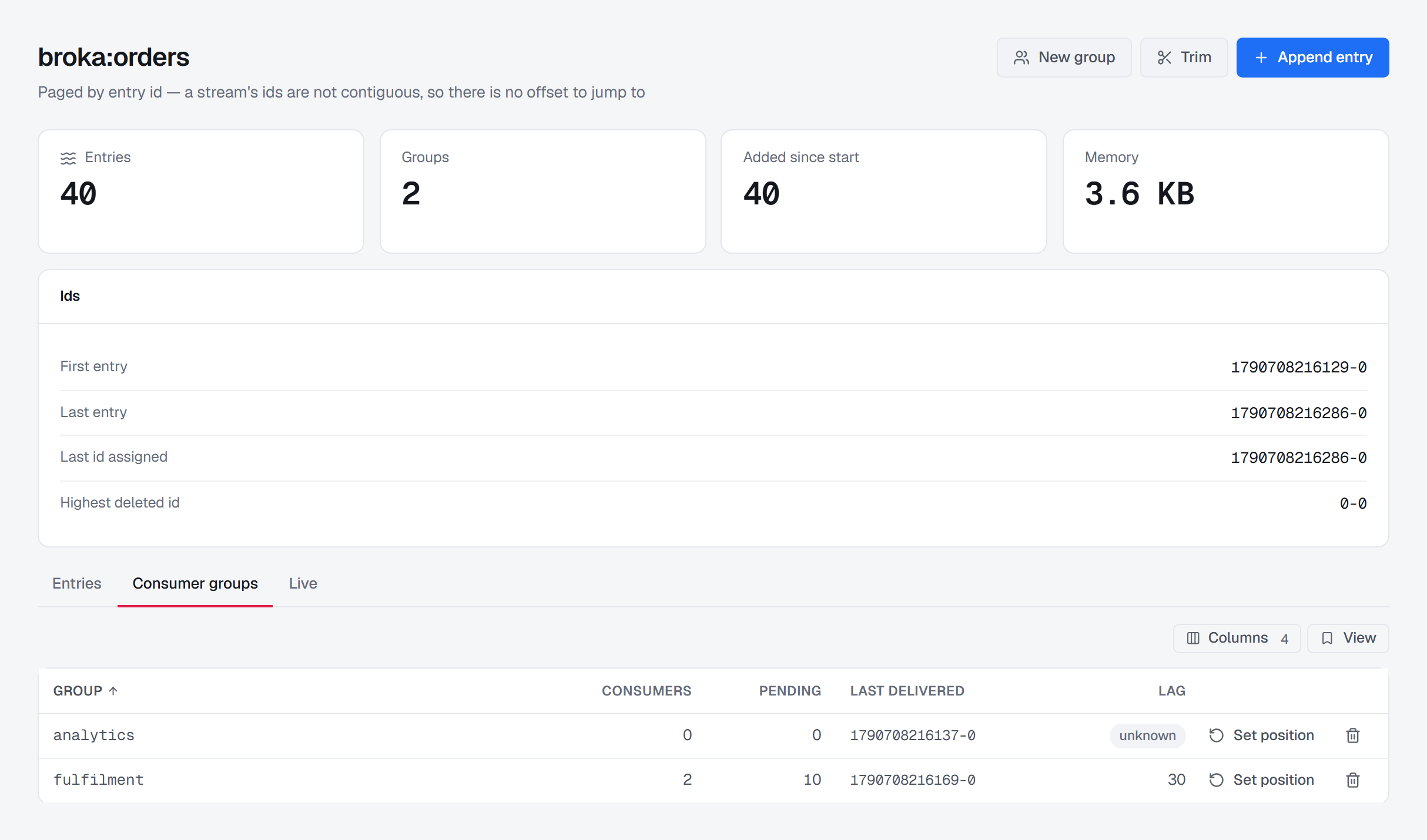The image size is (1427, 840).
Task: Sort by the GROUP column header
Action: click(86, 691)
